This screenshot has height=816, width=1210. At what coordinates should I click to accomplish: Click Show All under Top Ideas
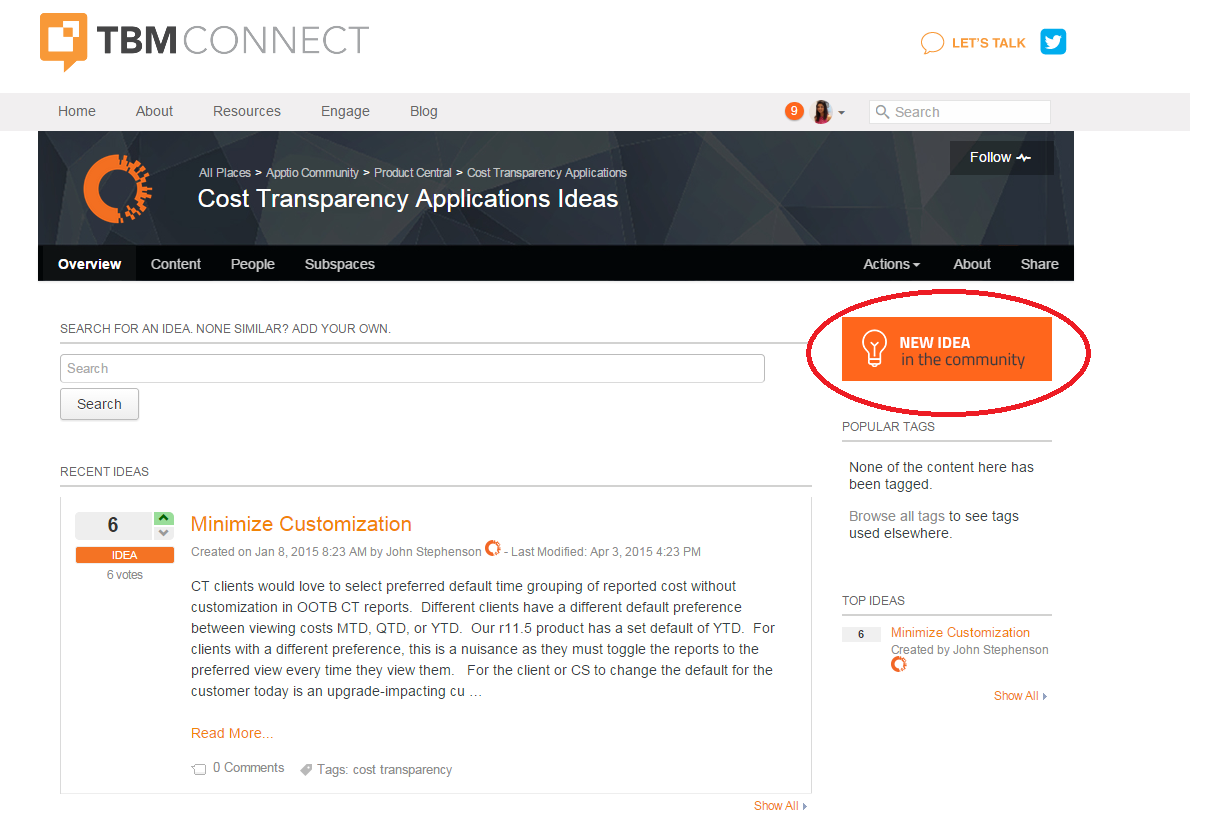tap(1020, 696)
